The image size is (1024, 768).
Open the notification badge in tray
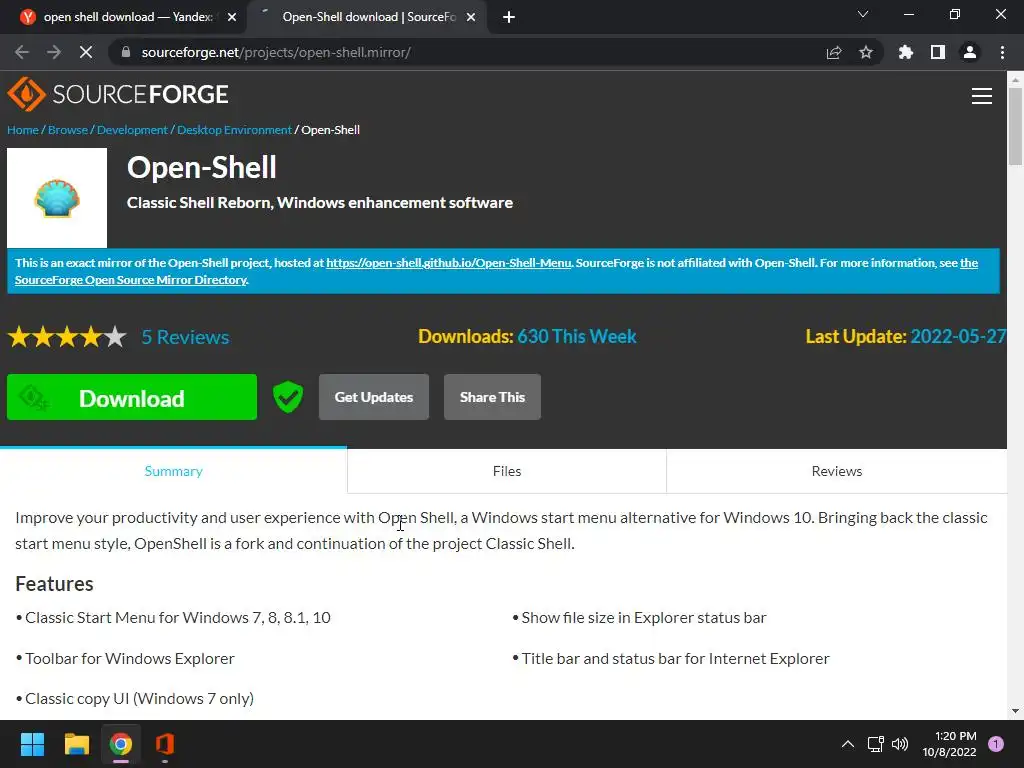(996, 744)
